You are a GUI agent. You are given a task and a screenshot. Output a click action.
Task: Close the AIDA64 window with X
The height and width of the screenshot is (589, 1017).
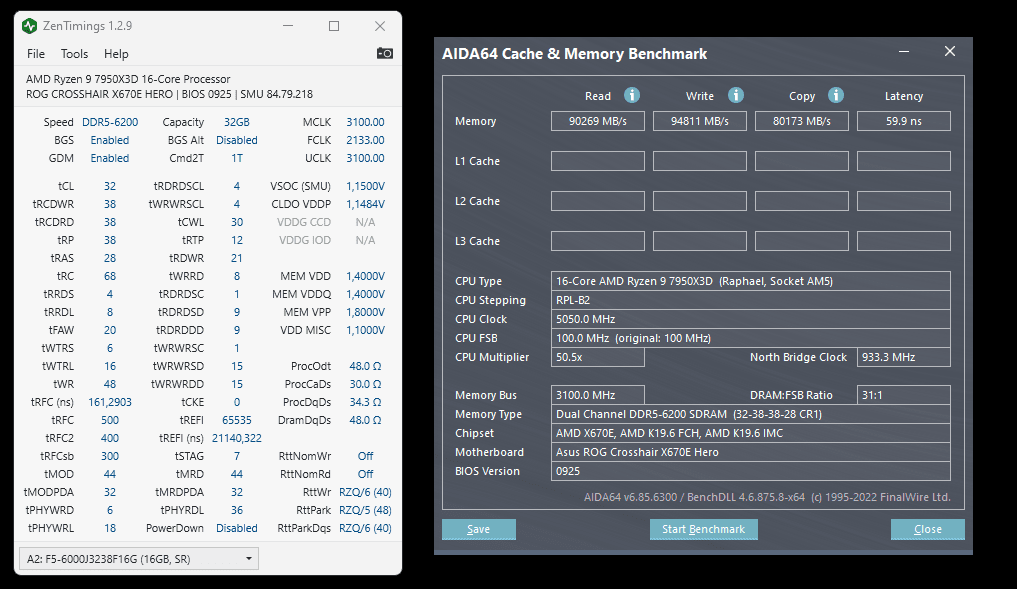point(950,51)
